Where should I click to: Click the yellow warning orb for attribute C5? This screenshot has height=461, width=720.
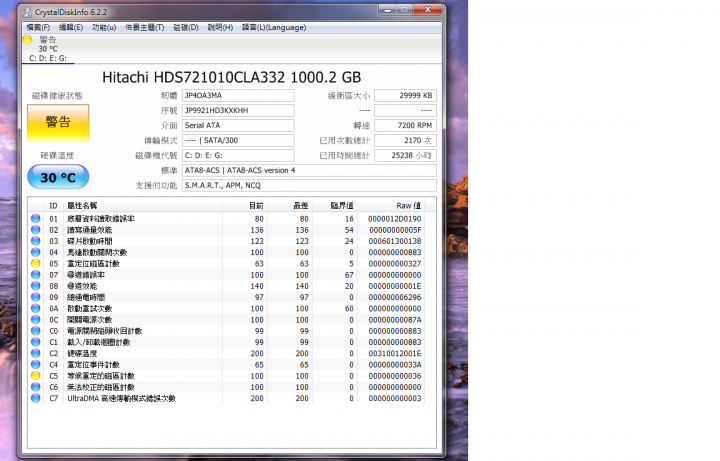[35, 376]
